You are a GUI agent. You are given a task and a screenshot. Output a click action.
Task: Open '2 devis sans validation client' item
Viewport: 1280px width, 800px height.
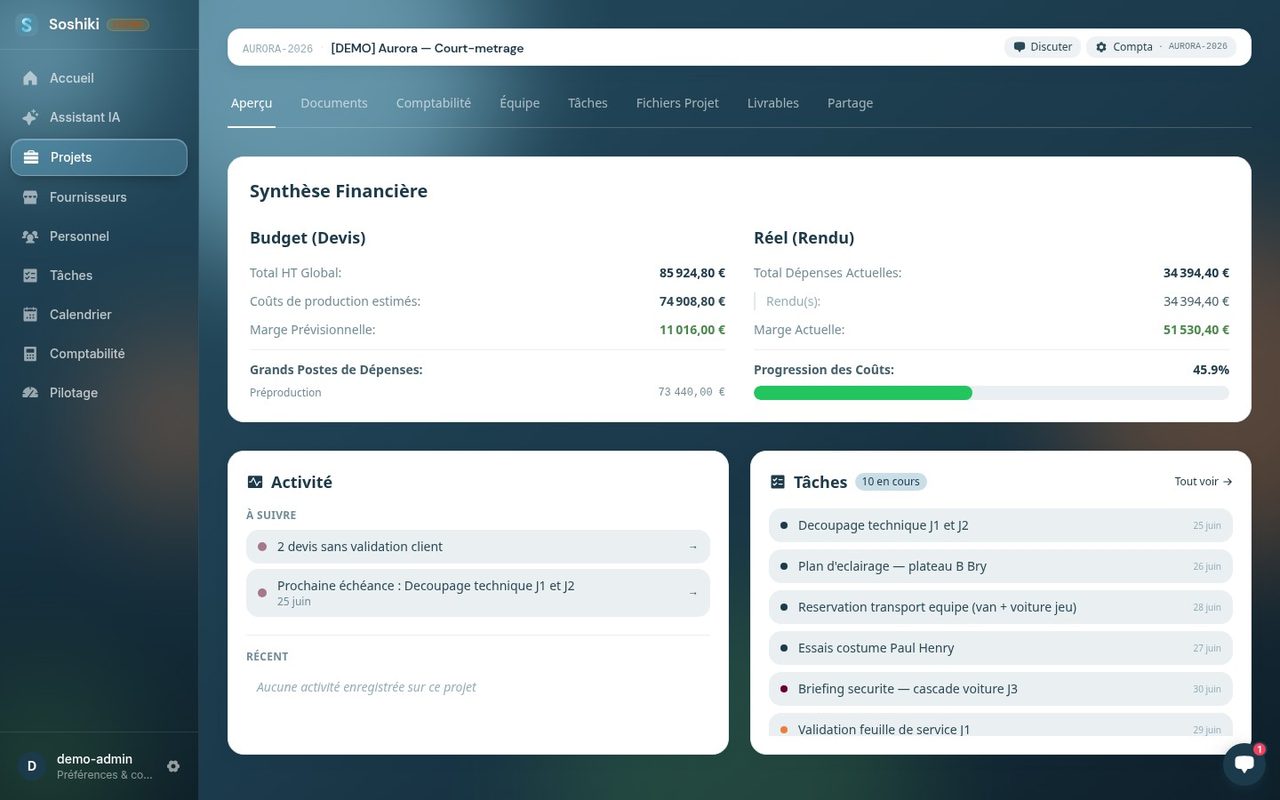[478, 547]
